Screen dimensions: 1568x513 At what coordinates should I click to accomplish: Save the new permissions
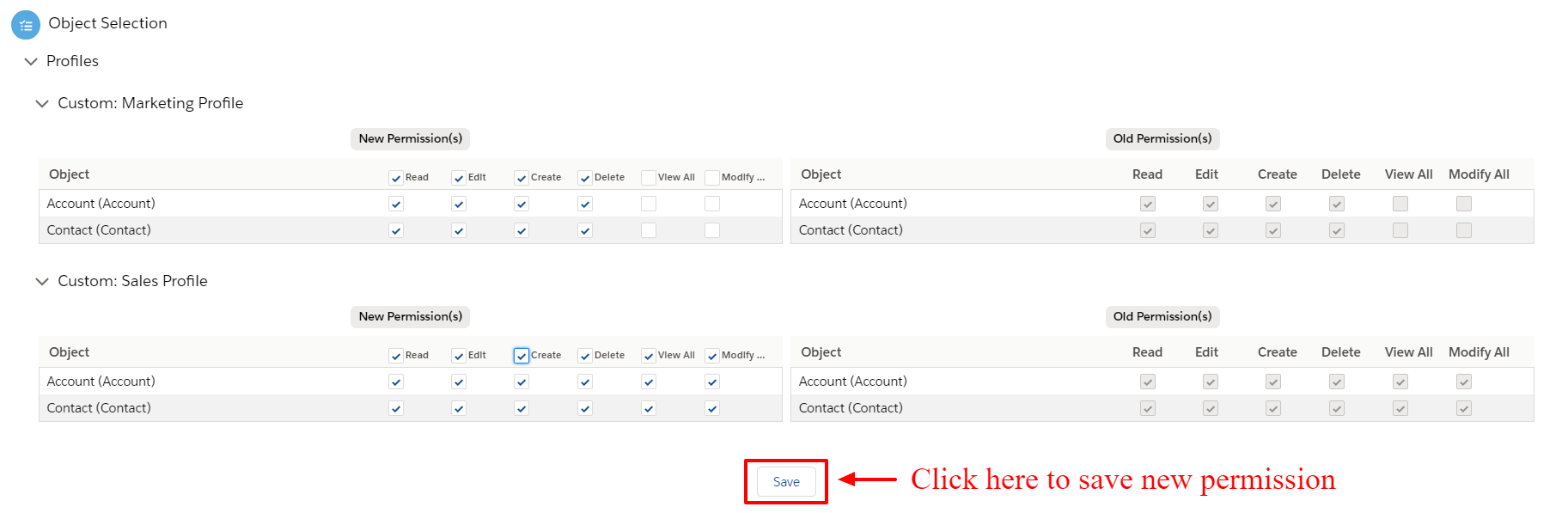click(x=786, y=482)
